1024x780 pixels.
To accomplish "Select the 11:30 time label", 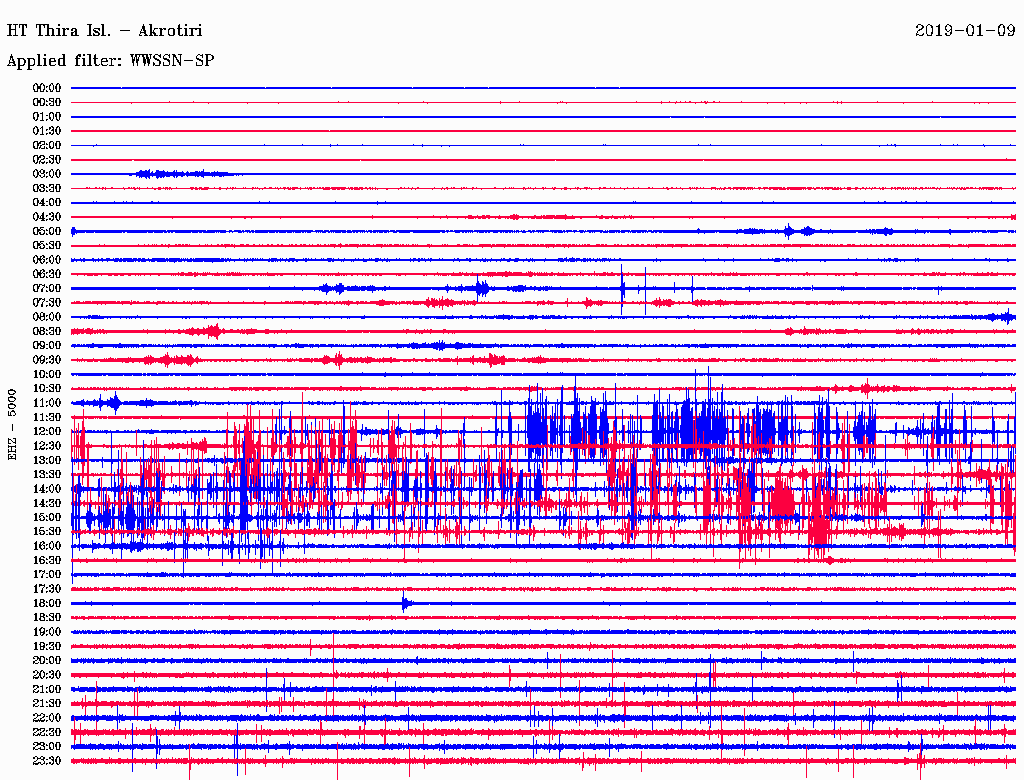I will tap(46, 417).
